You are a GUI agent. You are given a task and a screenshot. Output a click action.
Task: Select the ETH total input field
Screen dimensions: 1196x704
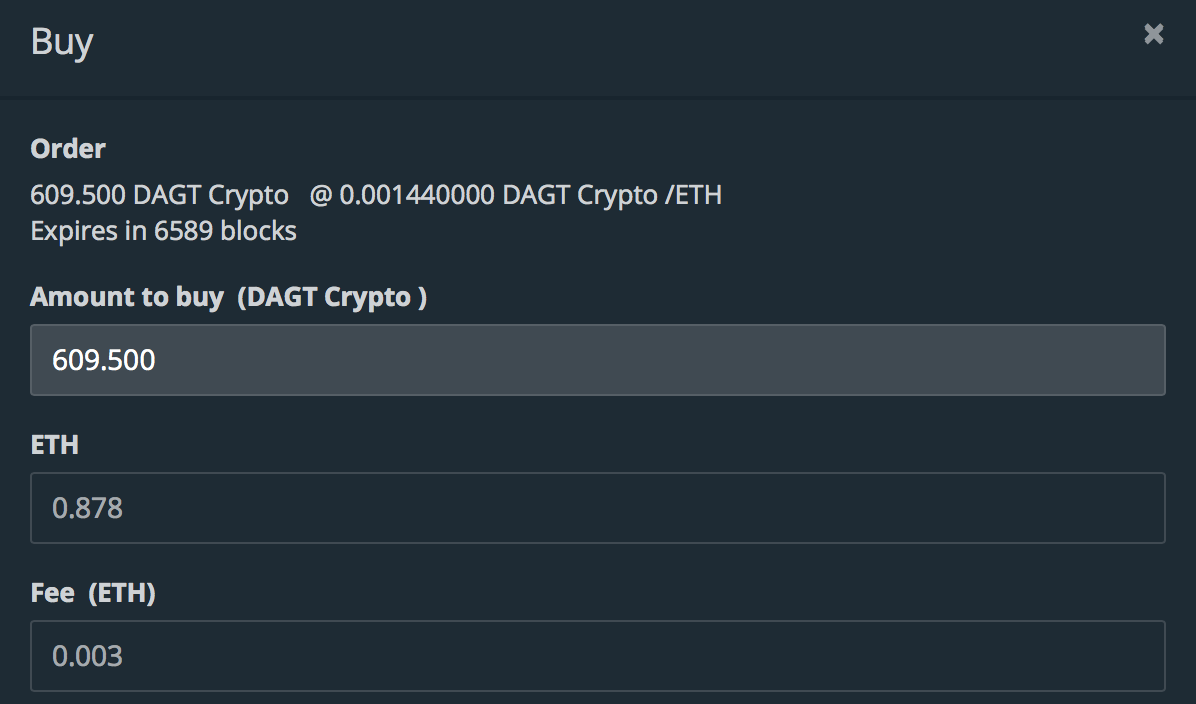coord(597,508)
